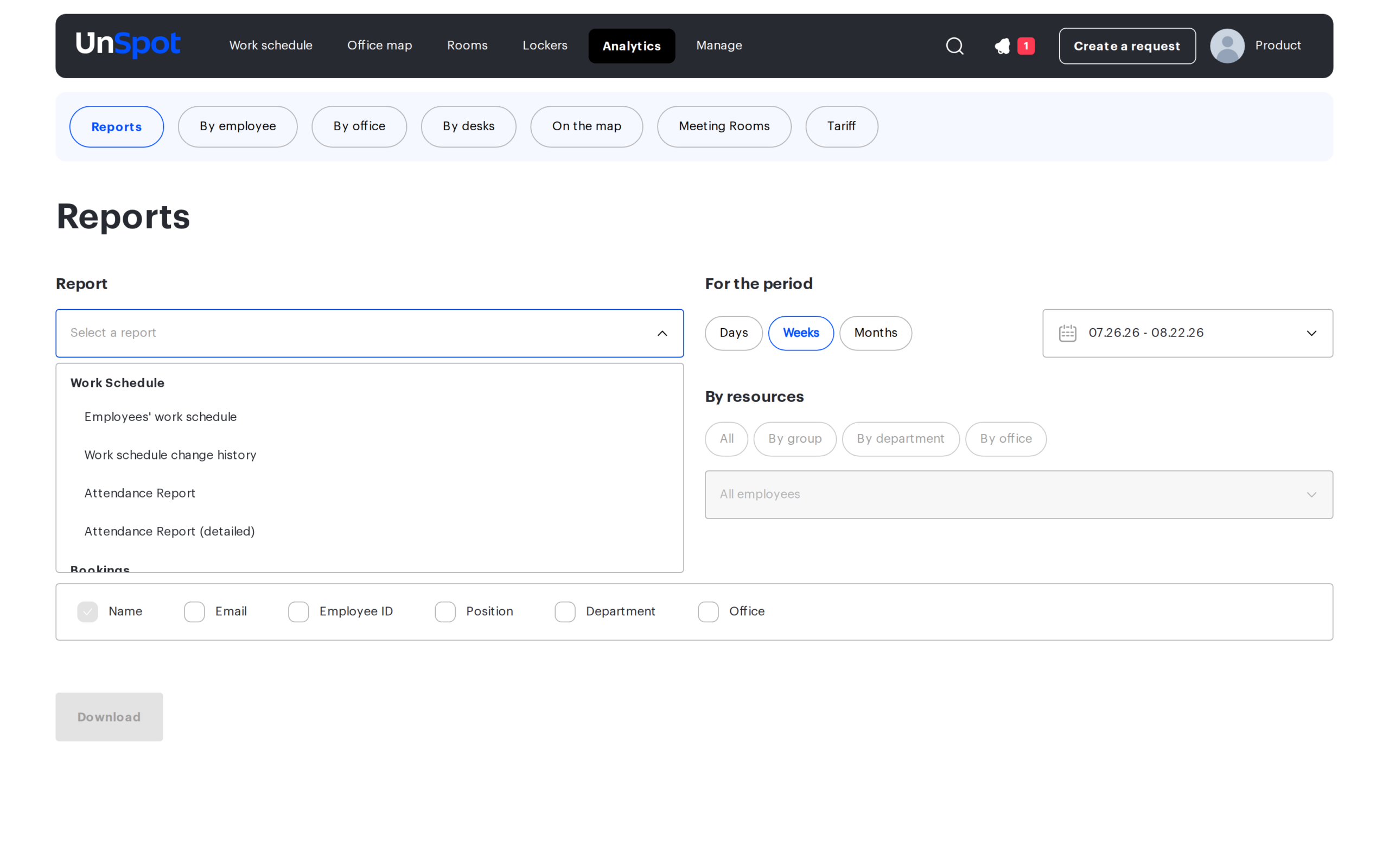1389x868 pixels.
Task: Check the Office checkbox
Action: coord(708,611)
